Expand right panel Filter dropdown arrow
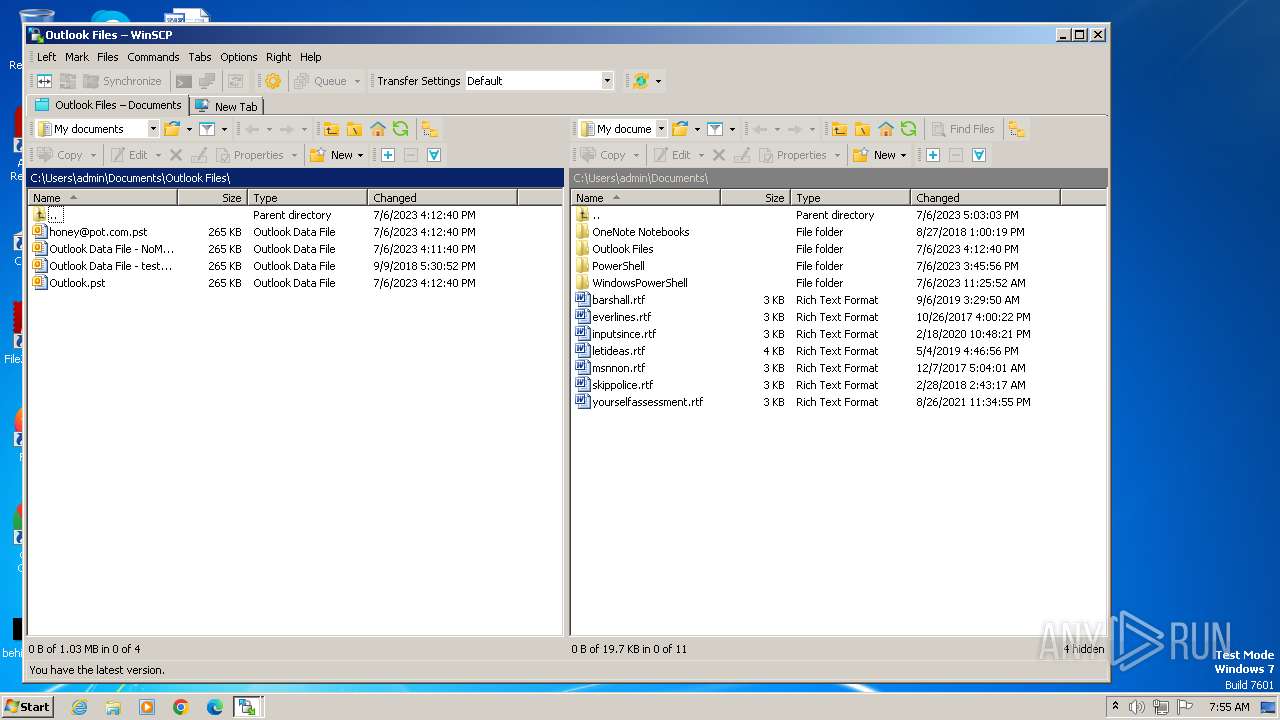 [732, 129]
